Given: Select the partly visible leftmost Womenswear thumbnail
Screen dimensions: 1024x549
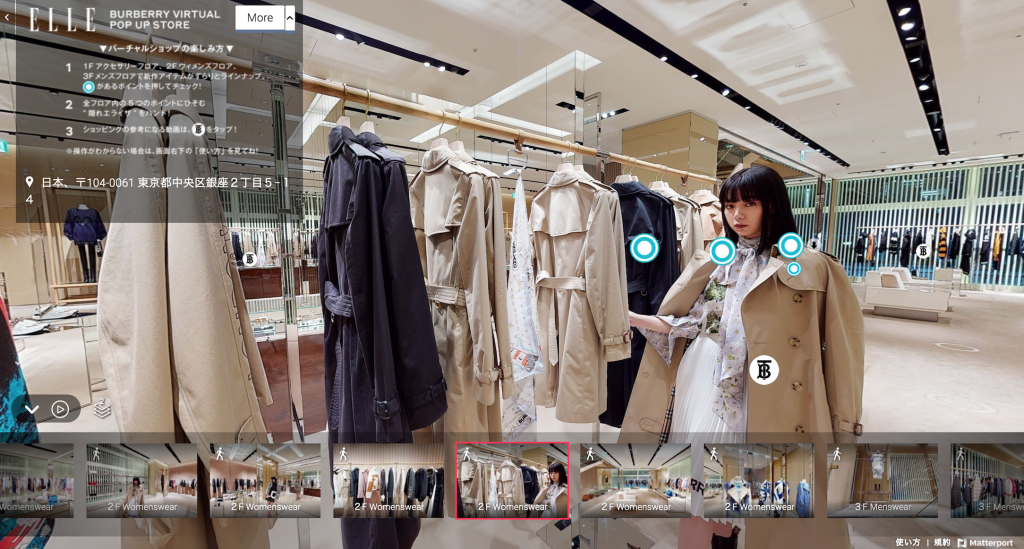Looking at the screenshot, I should (x=36, y=480).
